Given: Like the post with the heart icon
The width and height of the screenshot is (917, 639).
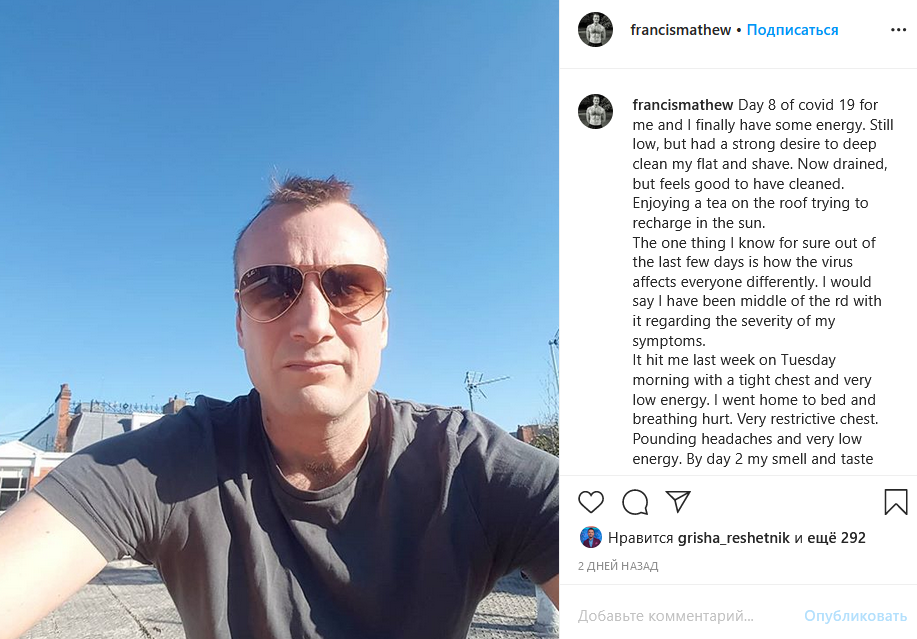Looking at the screenshot, I should tap(591, 502).
